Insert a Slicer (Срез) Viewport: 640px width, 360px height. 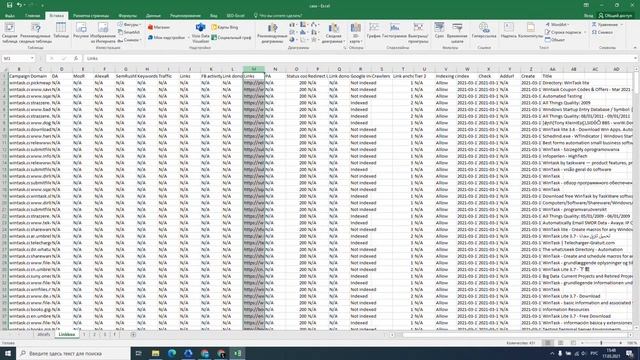click(439, 31)
